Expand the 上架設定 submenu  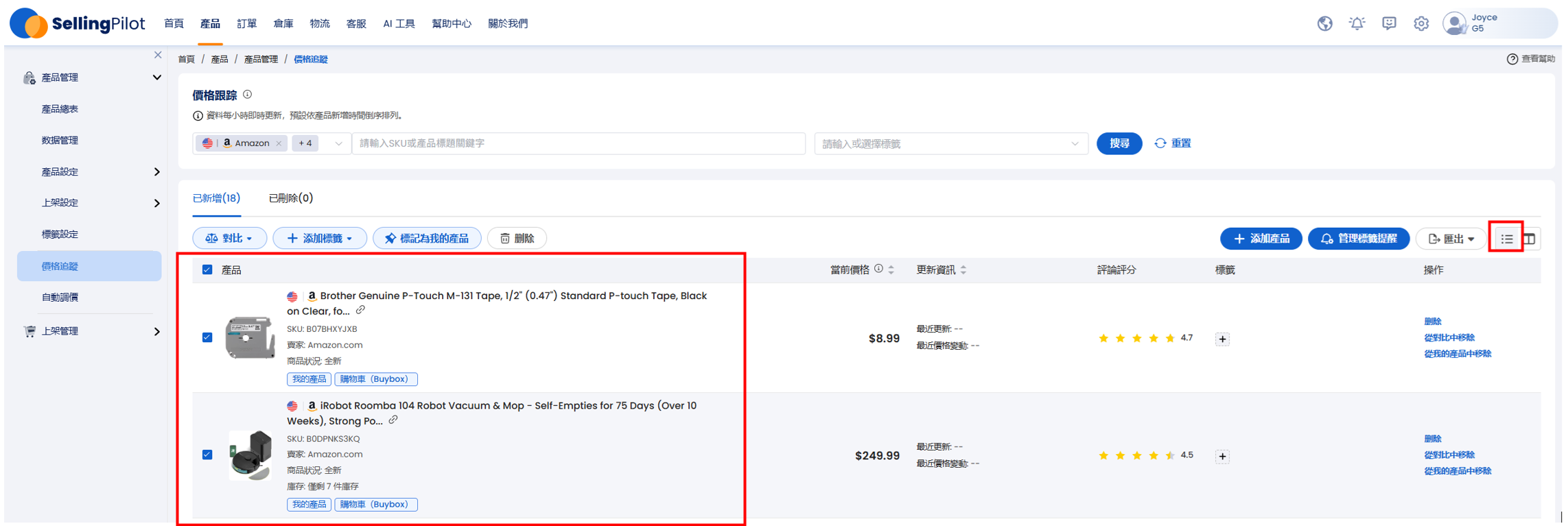[156, 203]
